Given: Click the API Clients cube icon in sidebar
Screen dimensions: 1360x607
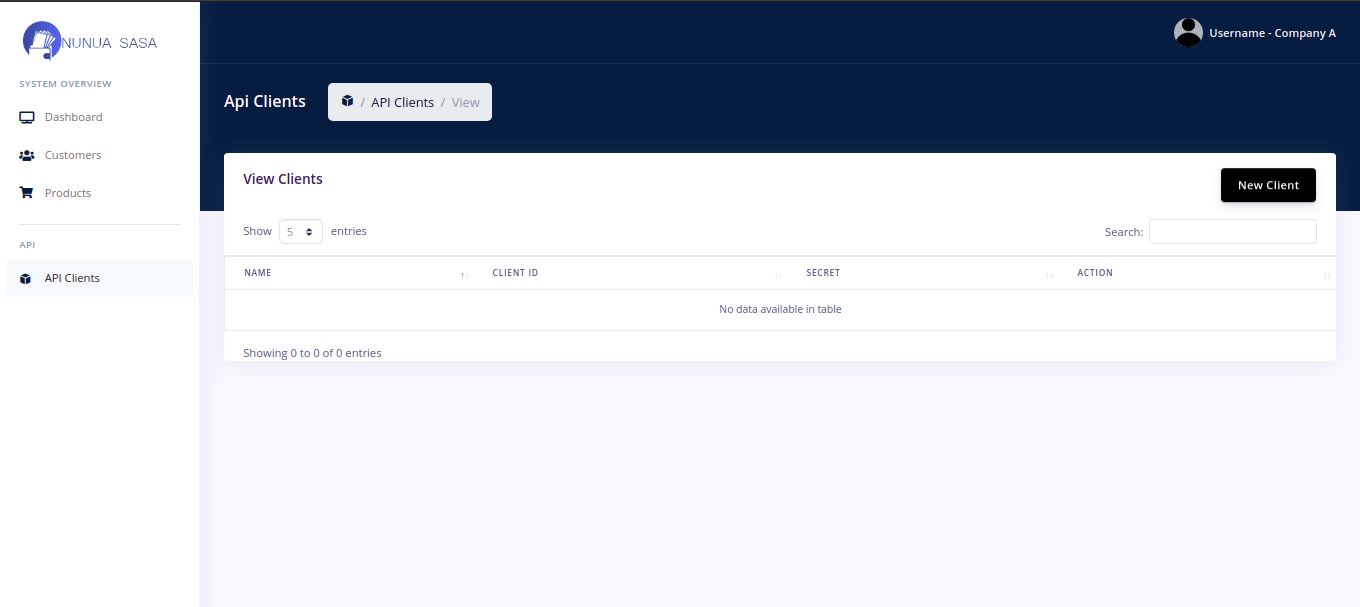Looking at the screenshot, I should point(26,279).
